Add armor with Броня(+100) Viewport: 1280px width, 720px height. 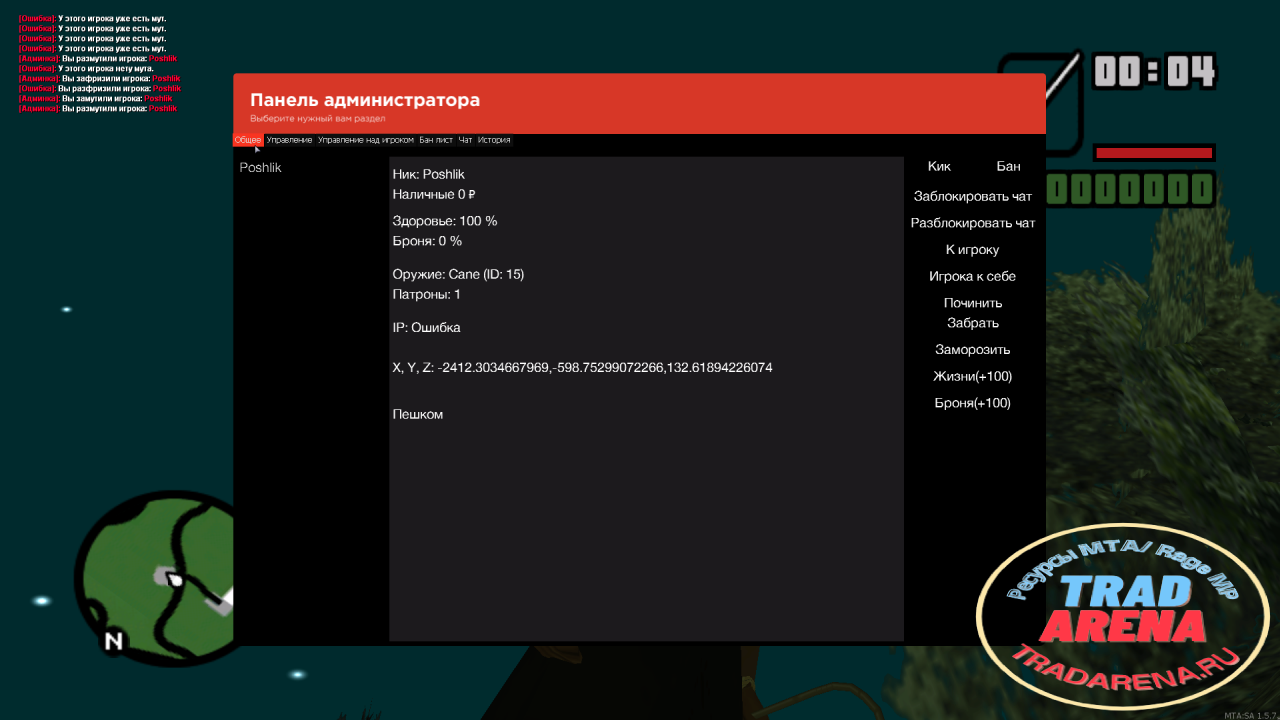(973, 403)
